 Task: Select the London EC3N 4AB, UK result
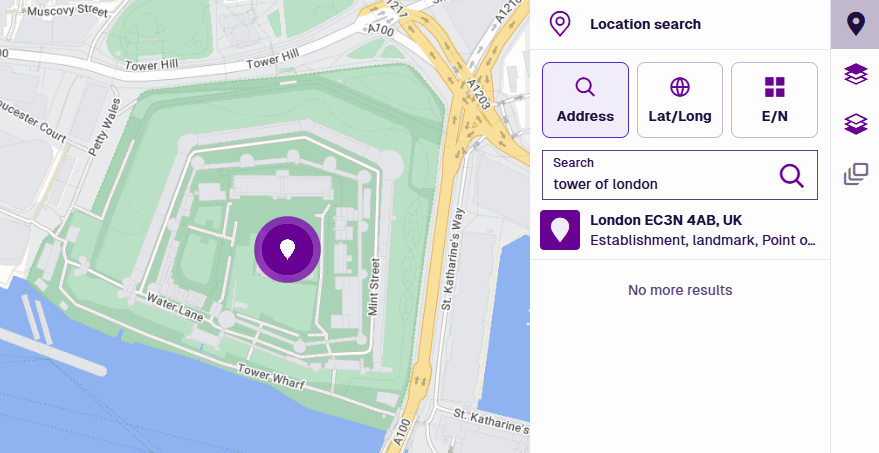(x=679, y=230)
